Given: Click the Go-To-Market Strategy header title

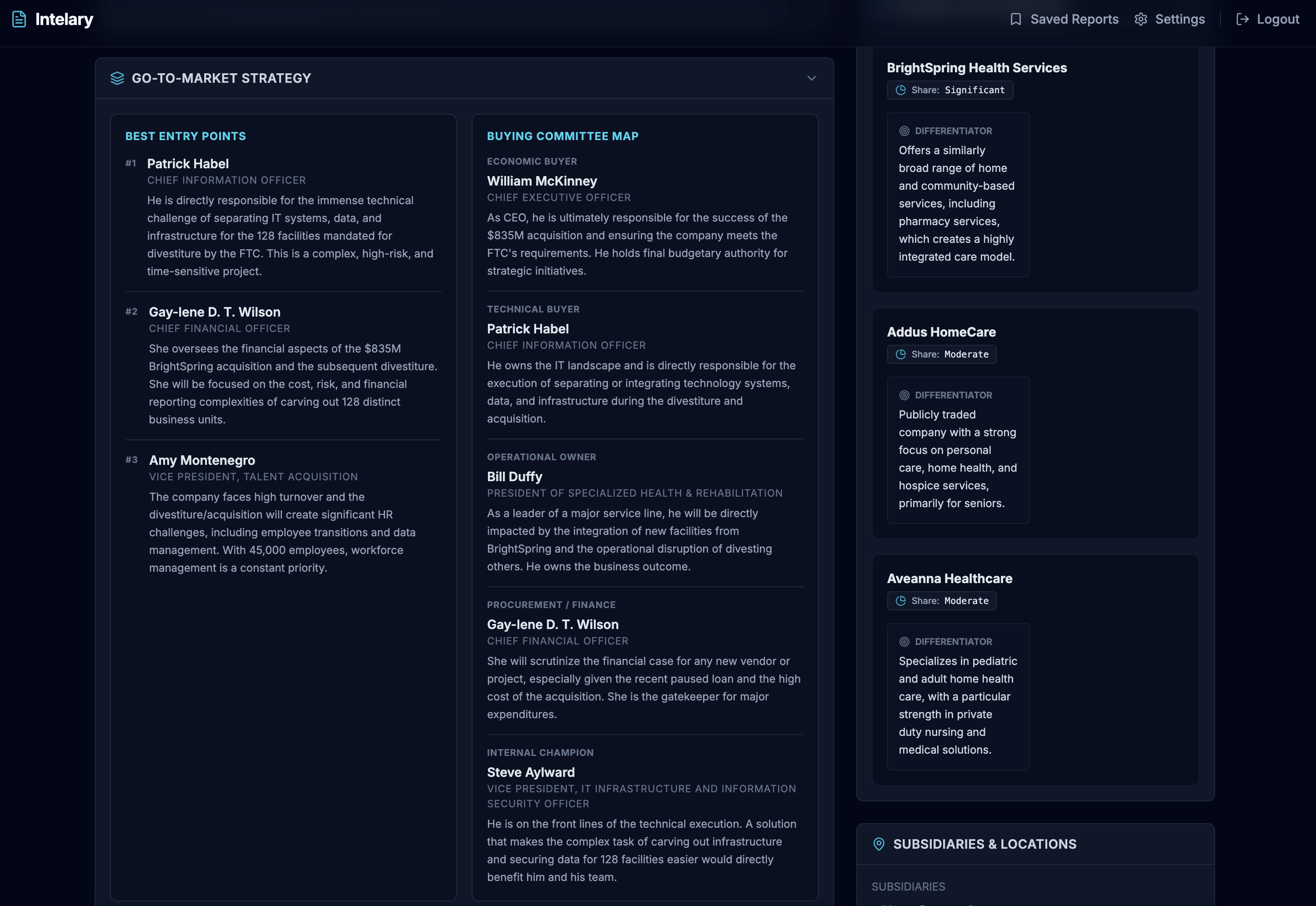Looking at the screenshot, I should 221,78.
